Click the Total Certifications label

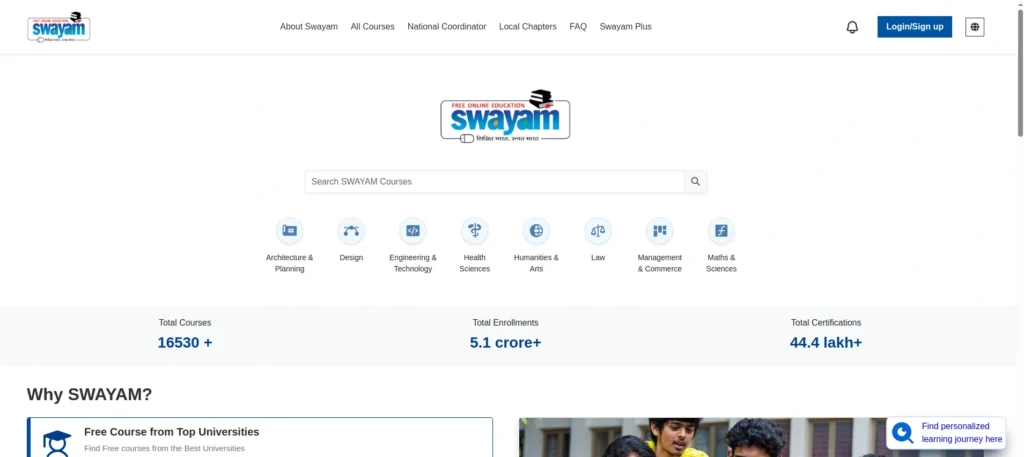826,323
